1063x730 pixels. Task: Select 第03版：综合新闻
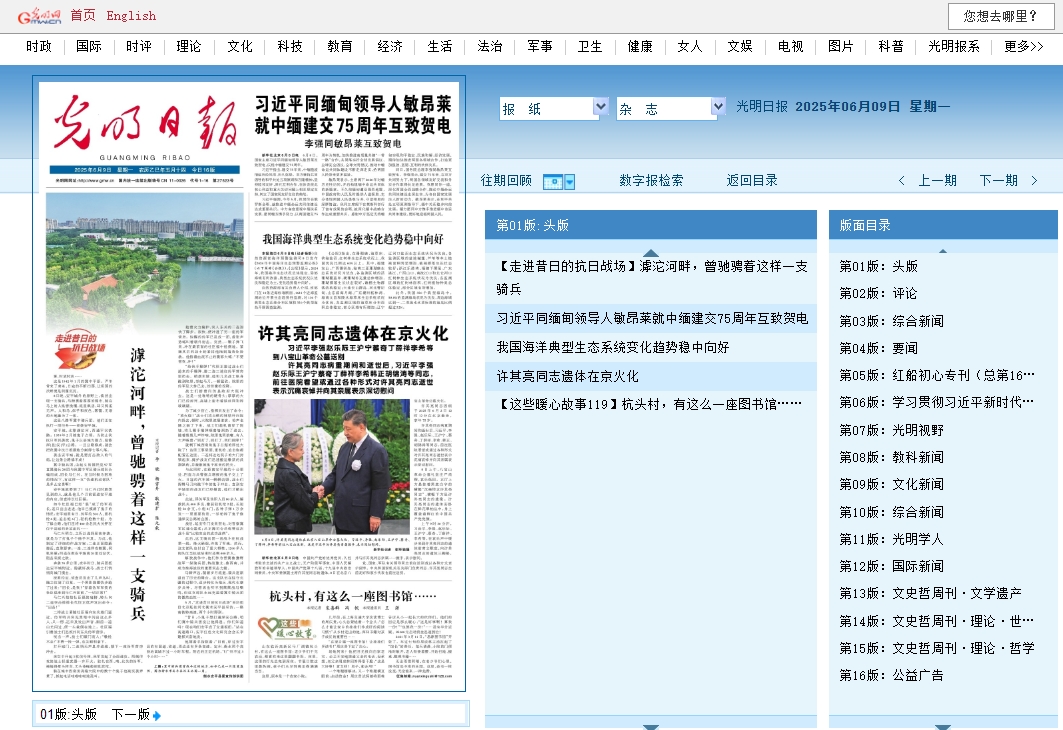pos(891,321)
